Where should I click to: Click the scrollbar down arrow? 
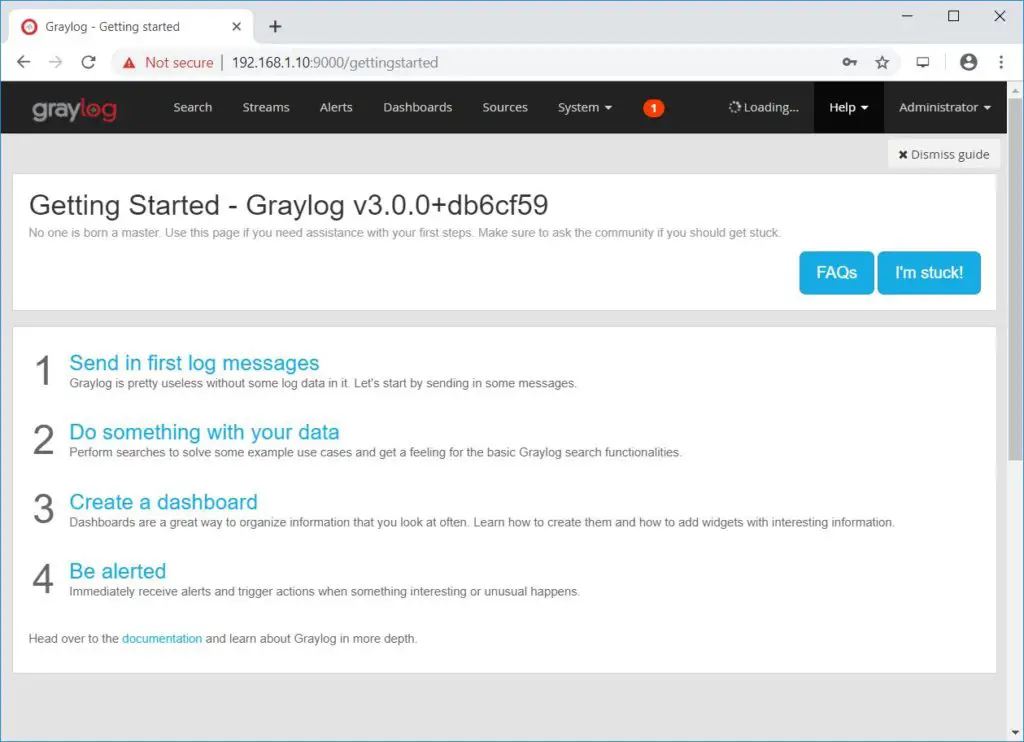[1016, 733]
